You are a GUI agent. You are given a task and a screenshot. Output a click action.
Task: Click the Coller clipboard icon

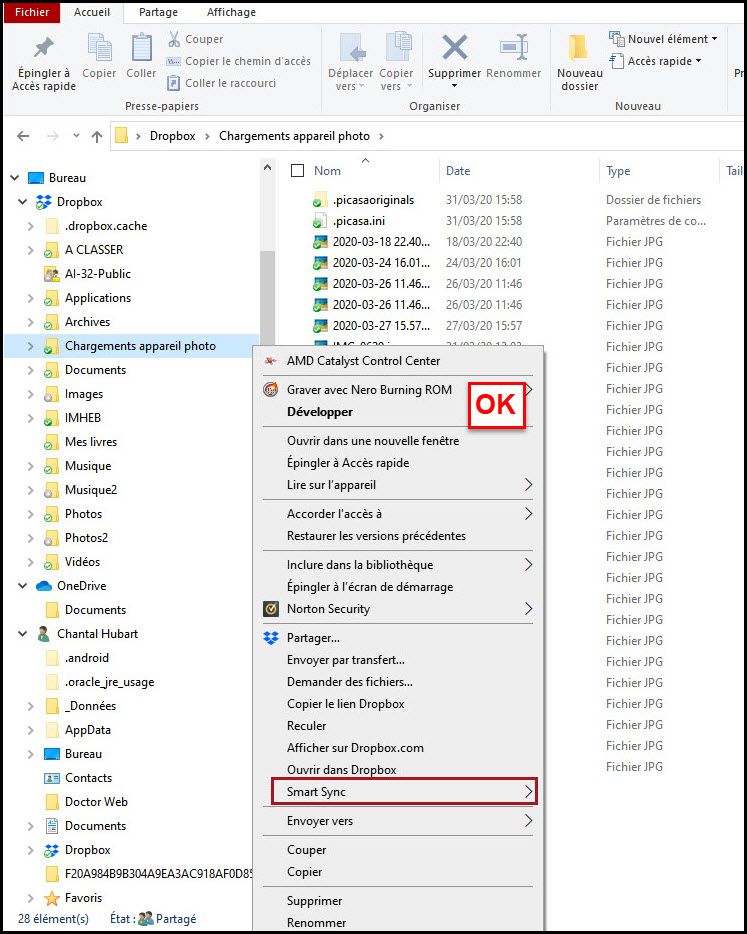141,48
